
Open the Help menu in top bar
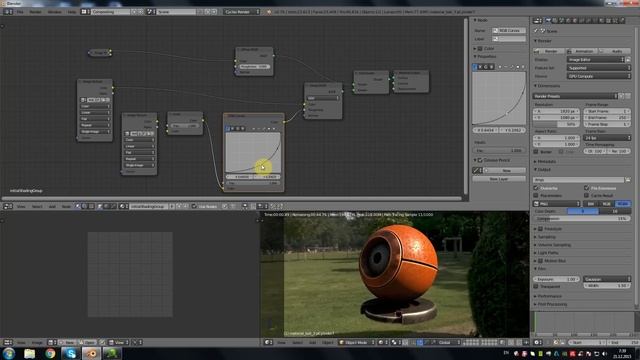[72, 12]
